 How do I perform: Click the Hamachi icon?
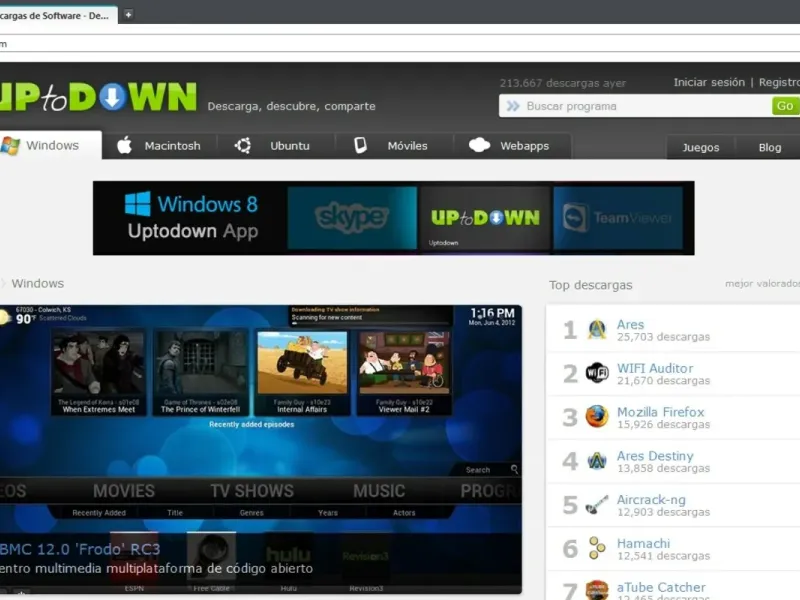[x=596, y=548]
